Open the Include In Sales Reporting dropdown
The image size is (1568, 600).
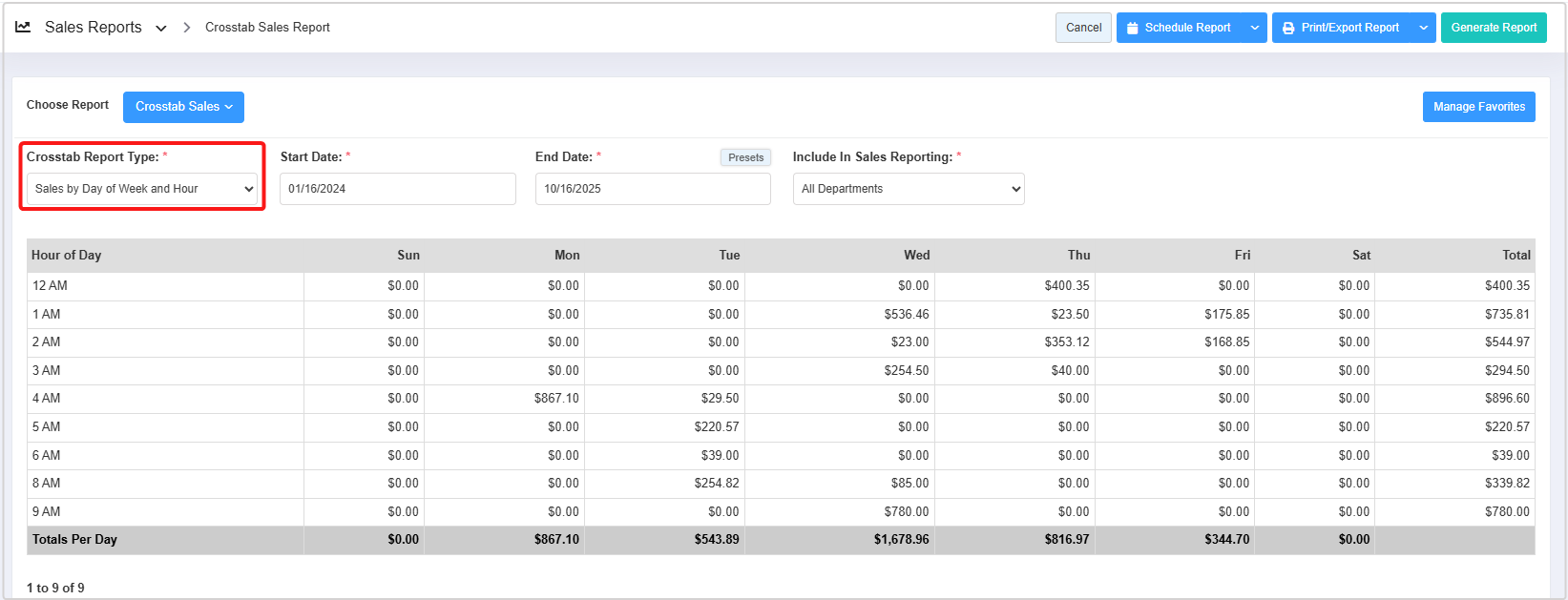coord(909,189)
